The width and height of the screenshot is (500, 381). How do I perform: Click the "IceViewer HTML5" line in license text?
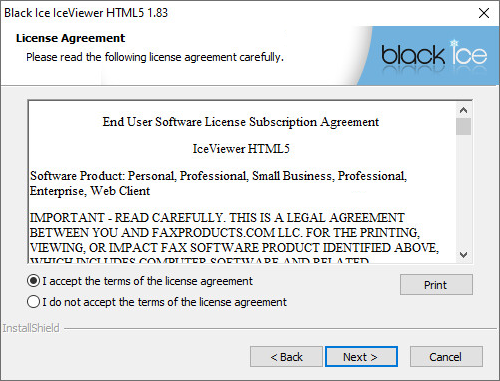(x=241, y=149)
